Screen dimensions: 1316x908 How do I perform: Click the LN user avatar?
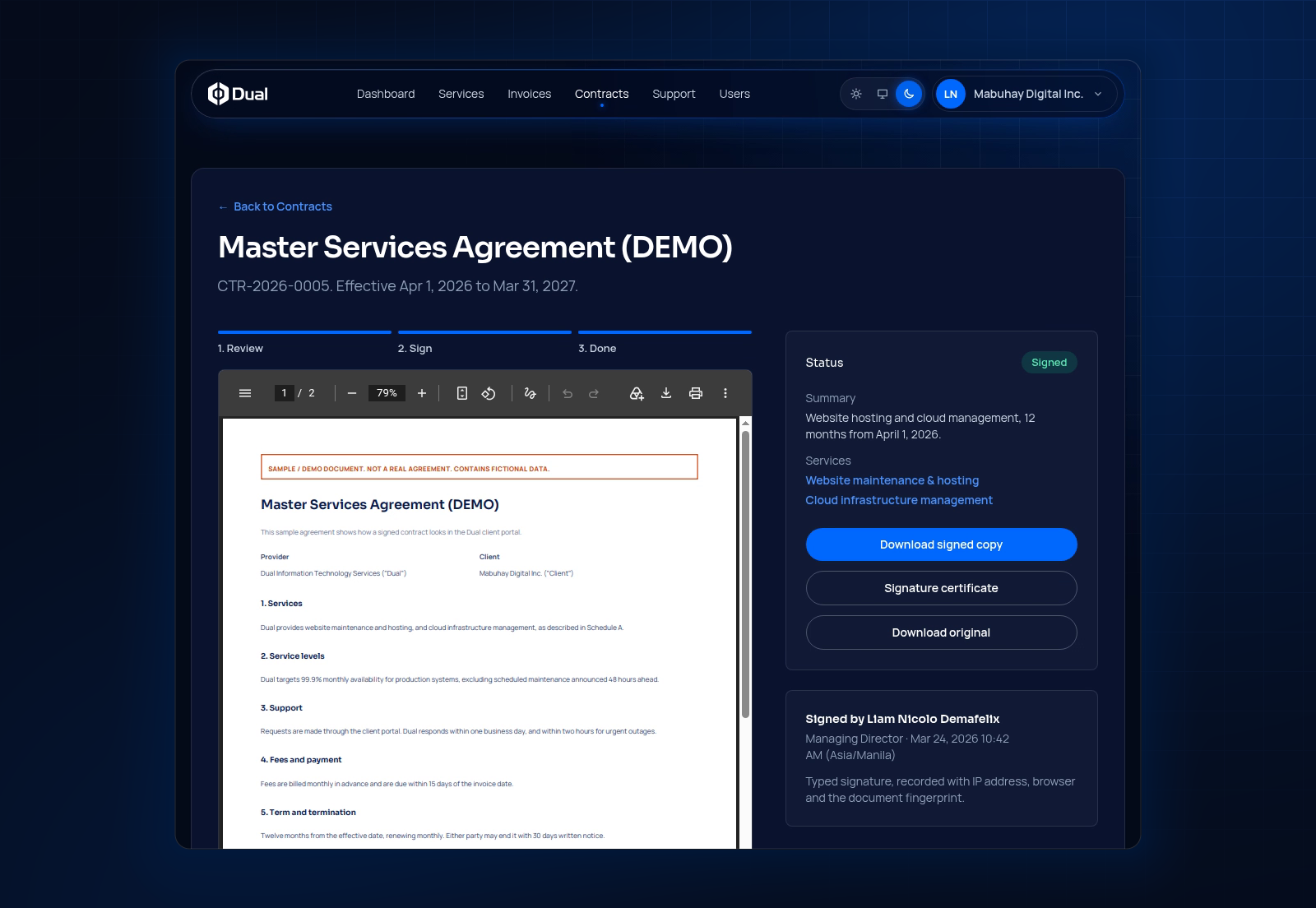pos(951,94)
